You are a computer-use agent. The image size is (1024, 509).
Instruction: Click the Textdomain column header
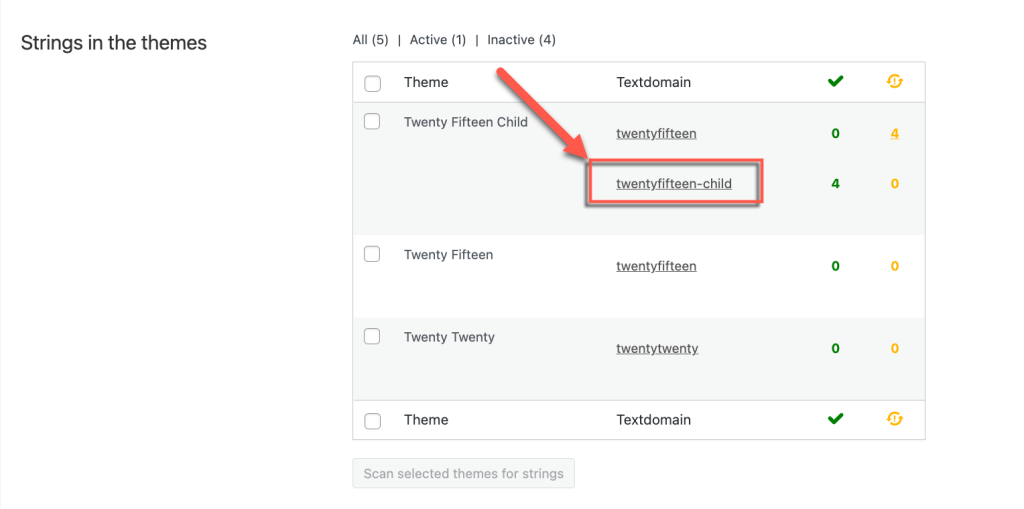[654, 82]
